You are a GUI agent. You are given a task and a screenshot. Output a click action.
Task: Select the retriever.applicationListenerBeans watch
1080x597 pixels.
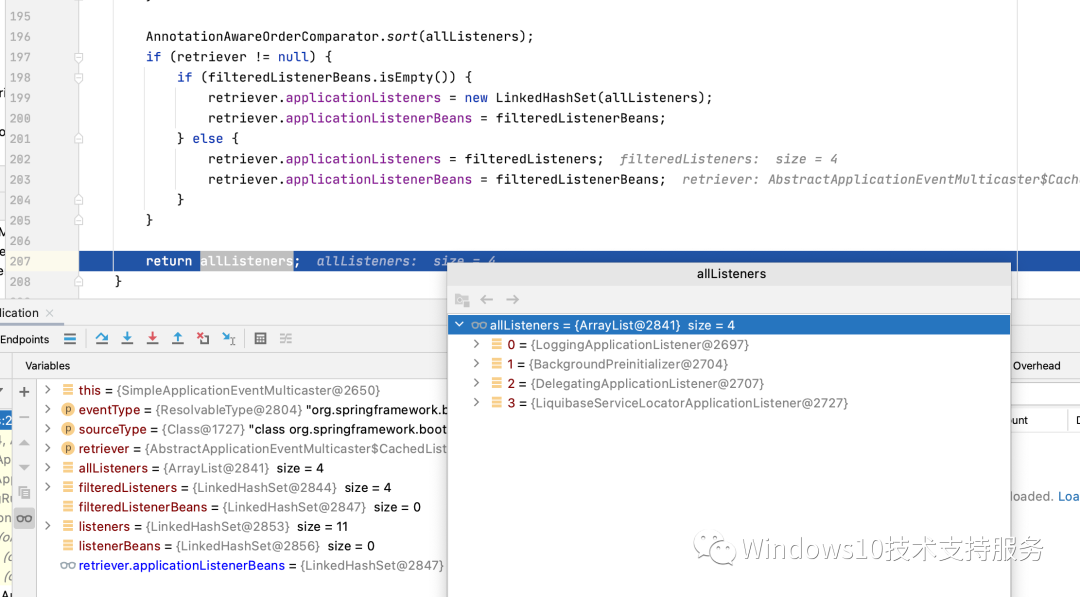(241, 565)
